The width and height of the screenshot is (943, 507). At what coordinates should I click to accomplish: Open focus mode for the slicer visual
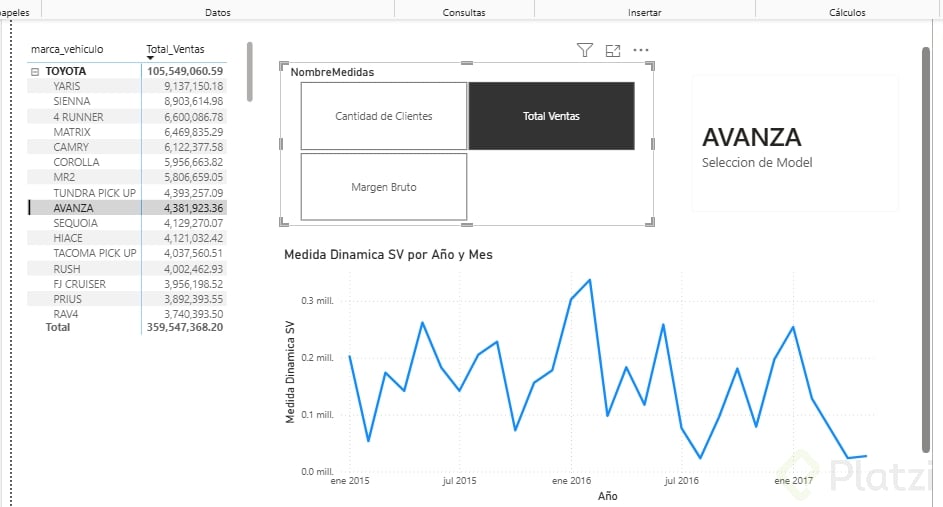[613, 50]
